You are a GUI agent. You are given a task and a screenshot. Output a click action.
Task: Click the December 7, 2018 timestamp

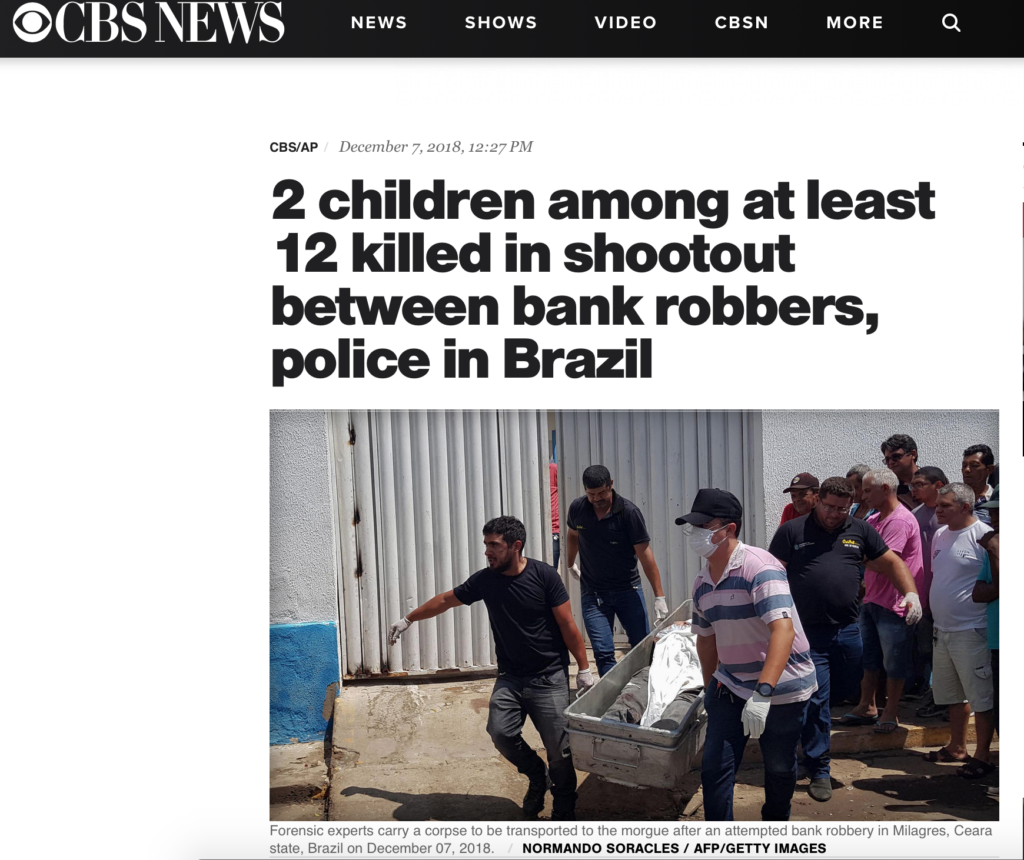tap(436, 147)
